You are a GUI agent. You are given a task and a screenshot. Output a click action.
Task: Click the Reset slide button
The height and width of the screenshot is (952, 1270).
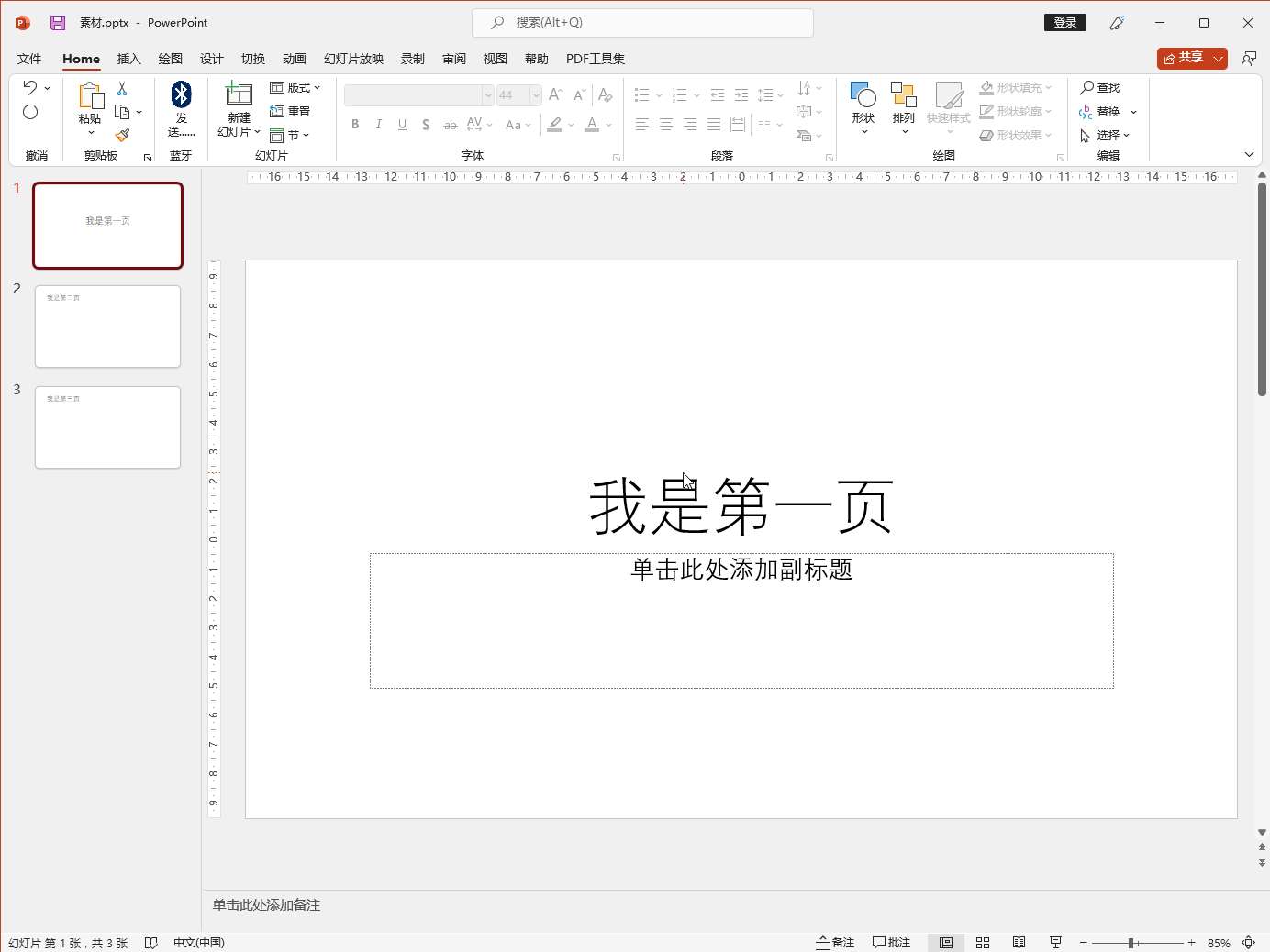tap(290, 112)
